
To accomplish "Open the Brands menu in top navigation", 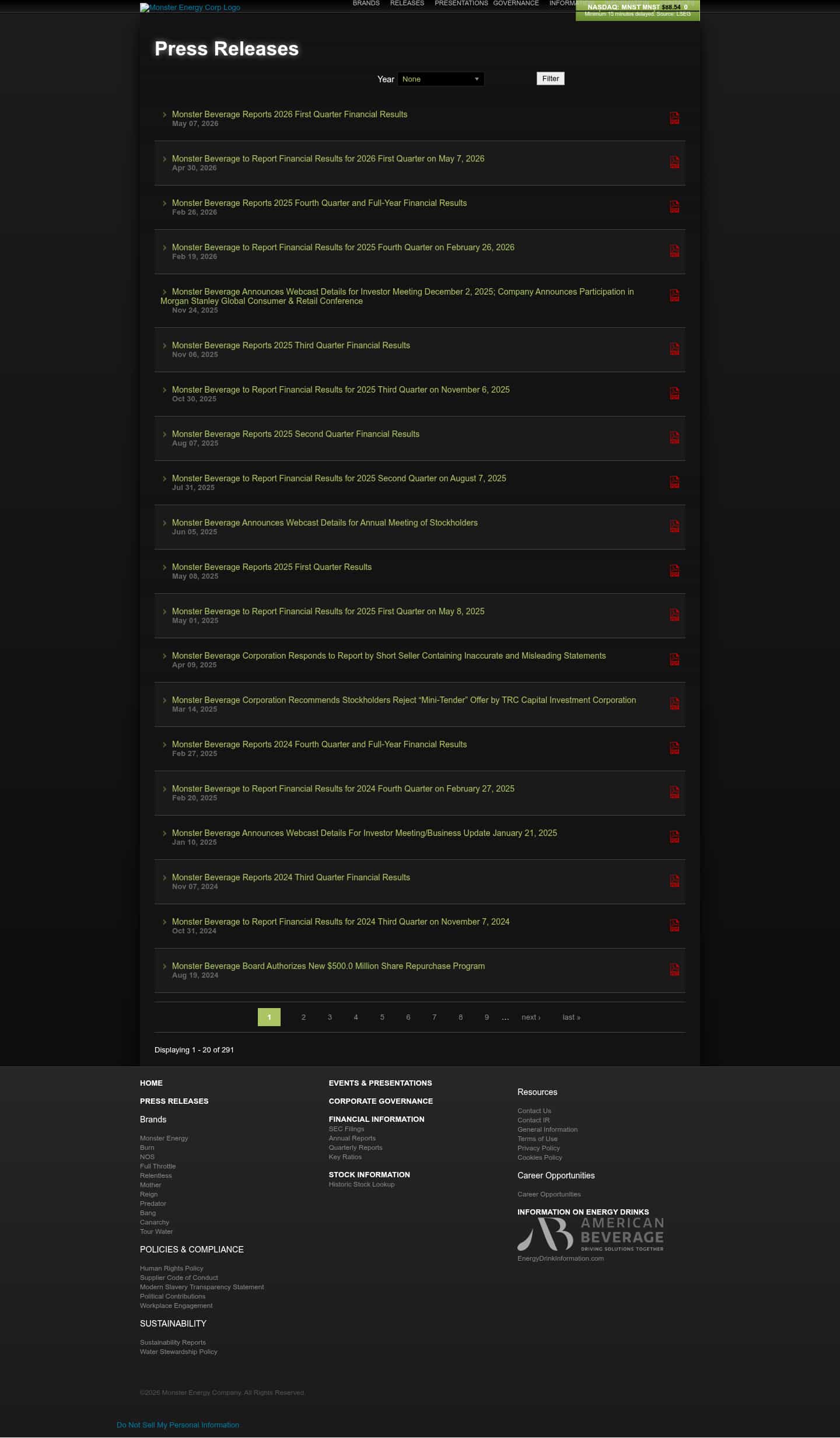I will tap(366, 4).
